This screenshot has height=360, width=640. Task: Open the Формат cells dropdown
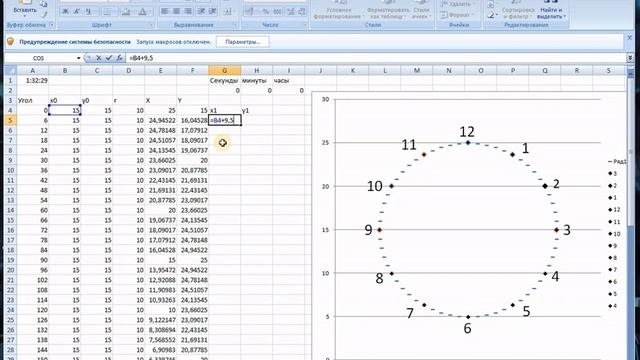458,15
